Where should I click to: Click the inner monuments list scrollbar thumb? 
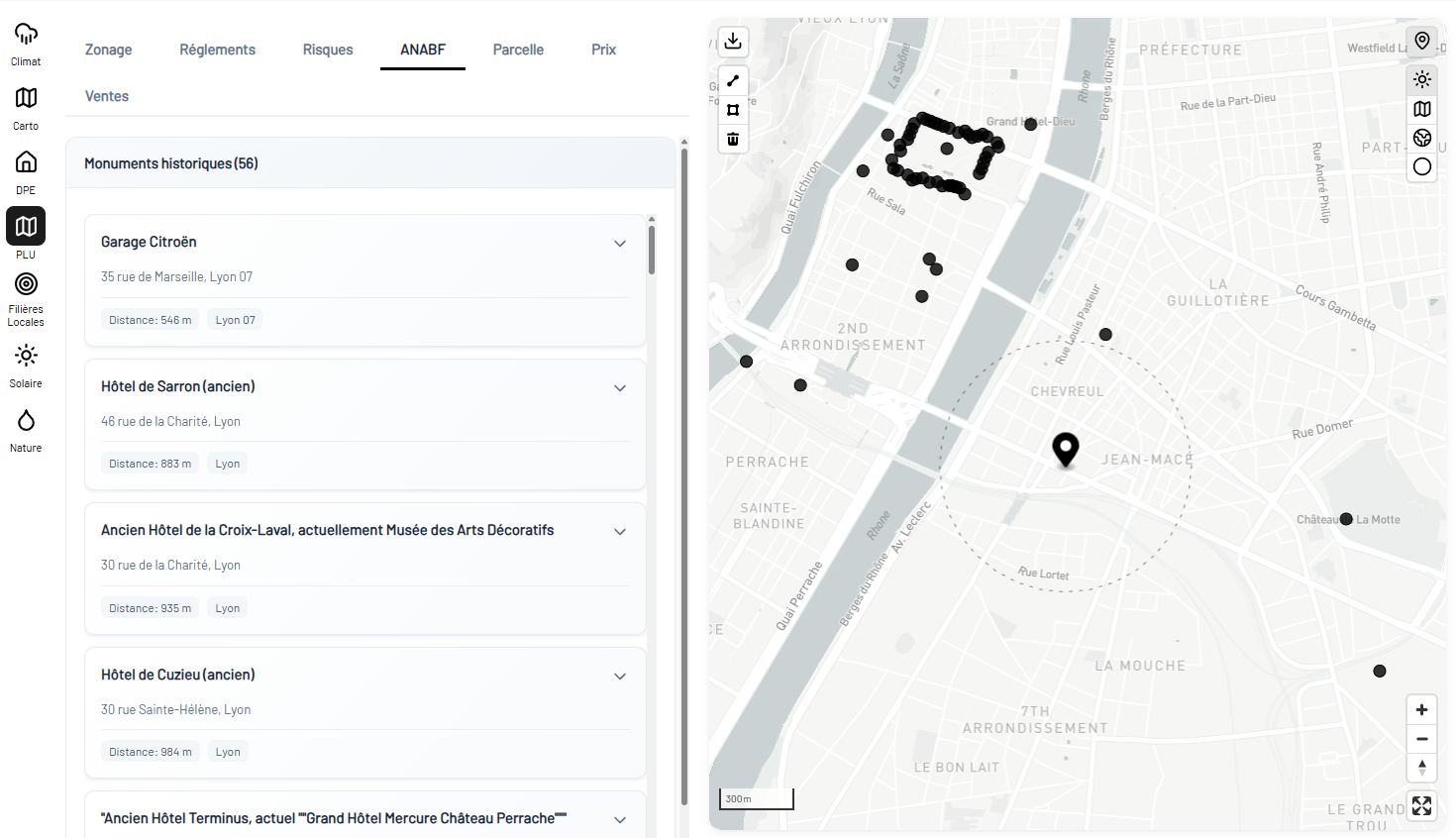652,250
